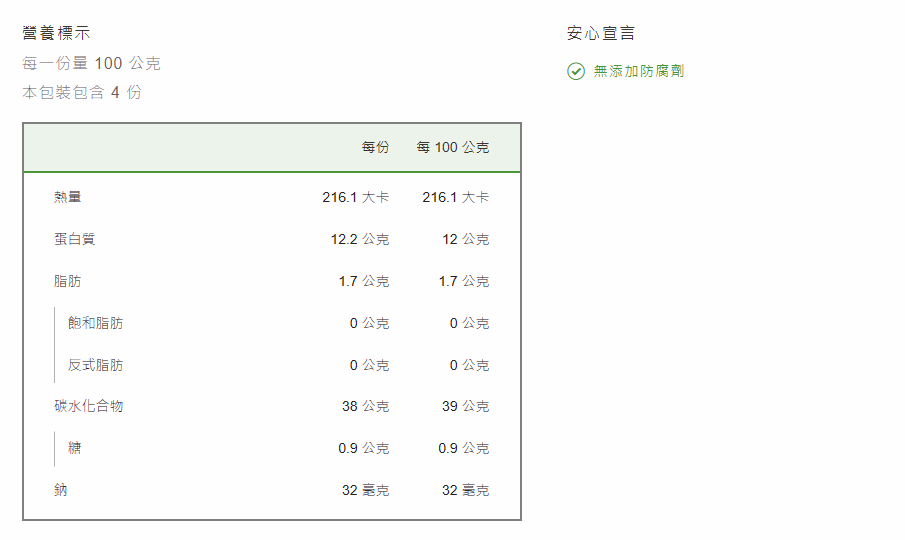The width and height of the screenshot is (905, 540).
Task: Select the 每 100 公克 column header
Action: point(453,147)
